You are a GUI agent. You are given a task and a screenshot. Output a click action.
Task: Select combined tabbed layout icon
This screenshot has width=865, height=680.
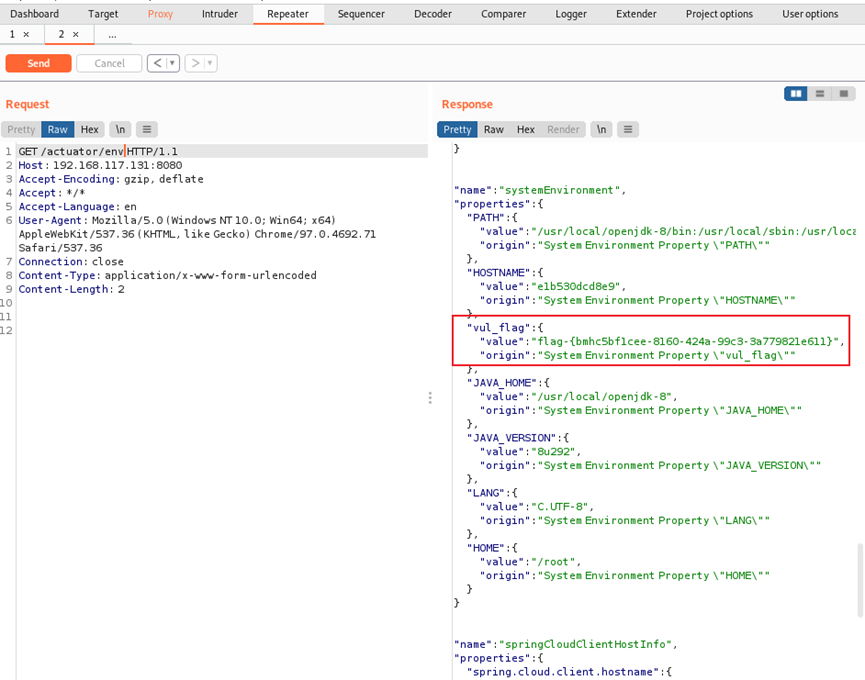click(x=843, y=94)
